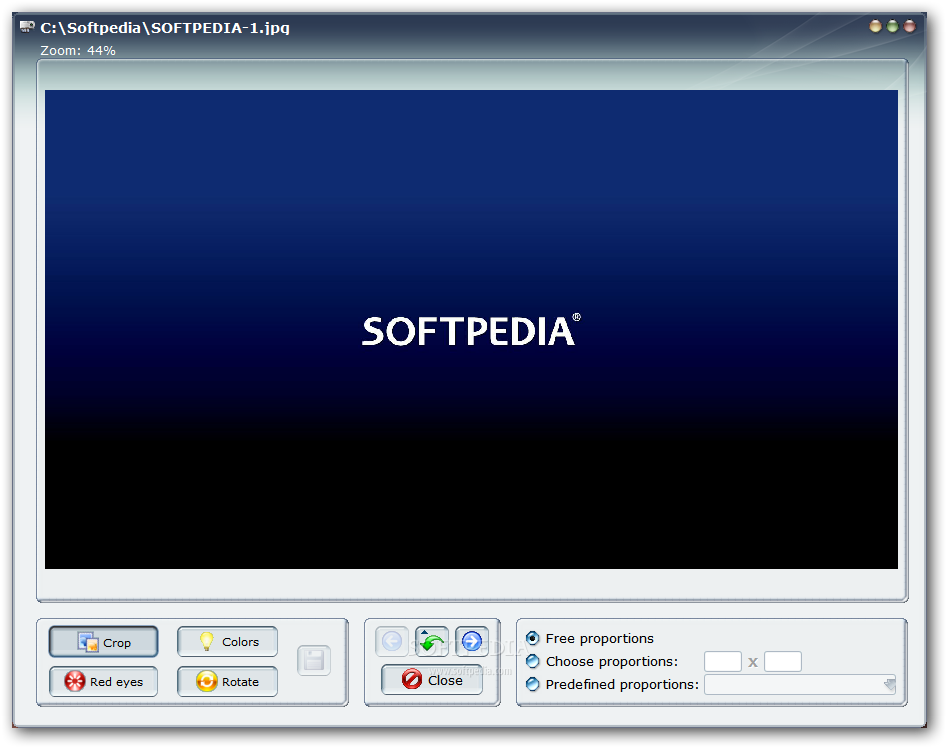
Task: Click the green maximize window button
Action: pyautogui.click(x=893, y=26)
